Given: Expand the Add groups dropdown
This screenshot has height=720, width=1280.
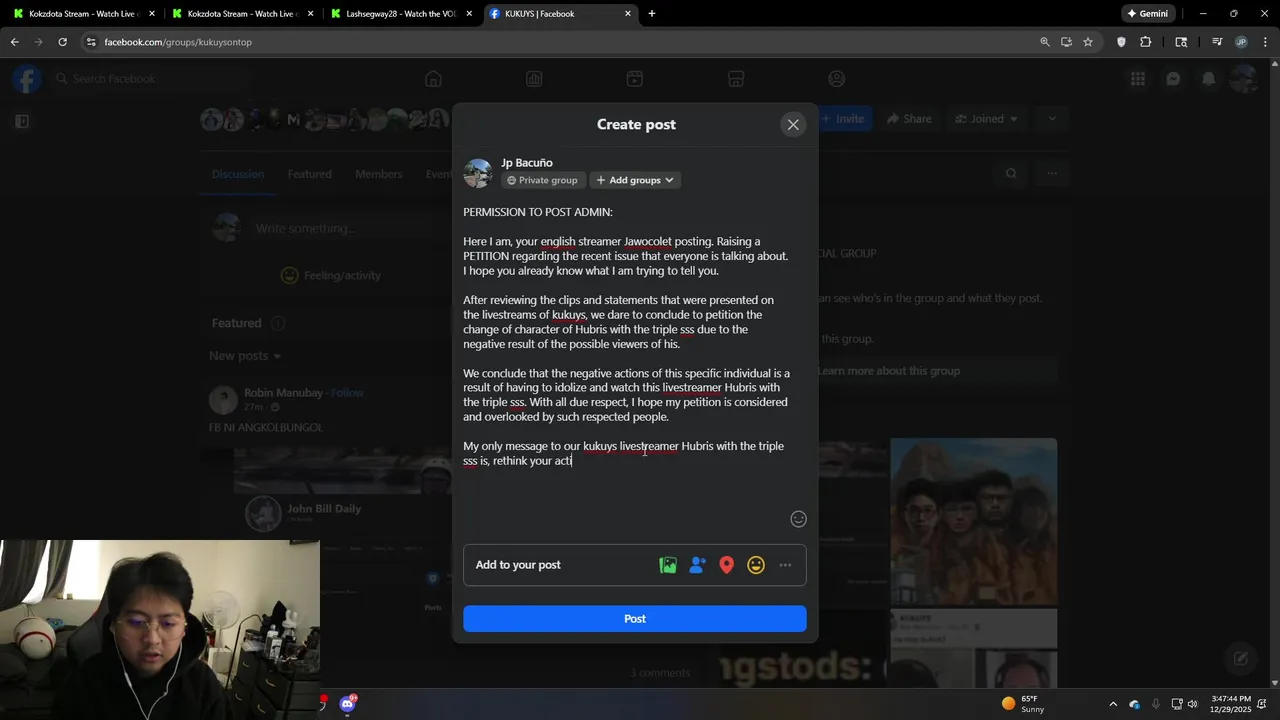Looking at the screenshot, I should [x=635, y=180].
